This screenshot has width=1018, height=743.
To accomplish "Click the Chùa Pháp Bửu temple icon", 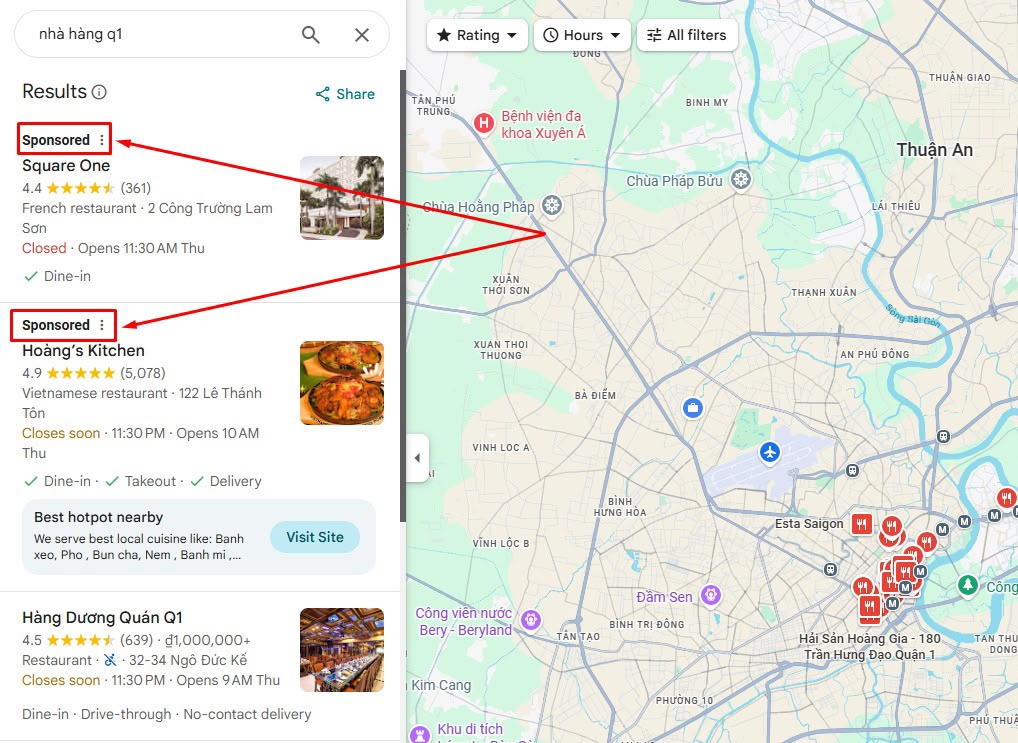I will pos(739,178).
